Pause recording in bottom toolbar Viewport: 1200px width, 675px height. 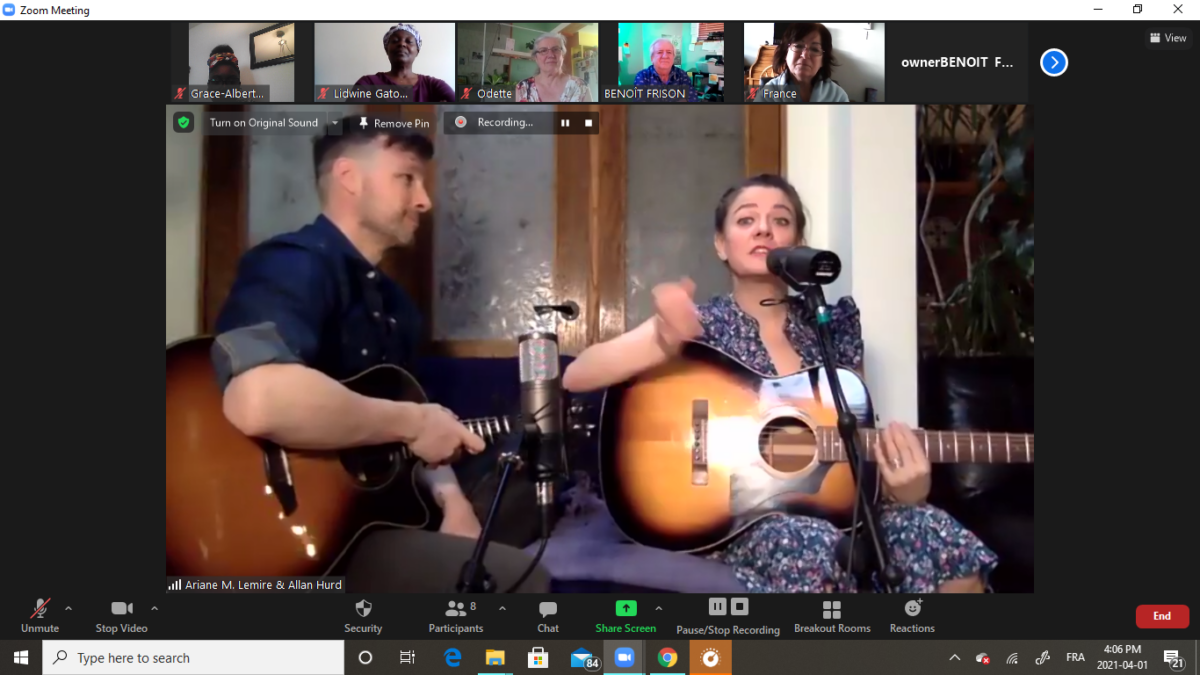click(717, 607)
